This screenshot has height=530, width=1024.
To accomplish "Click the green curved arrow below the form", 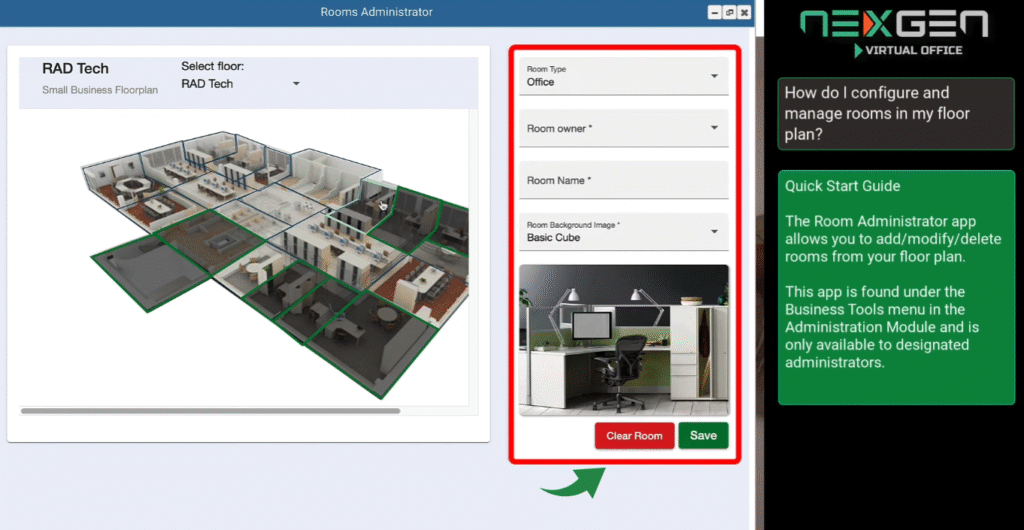I will tap(573, 482).
